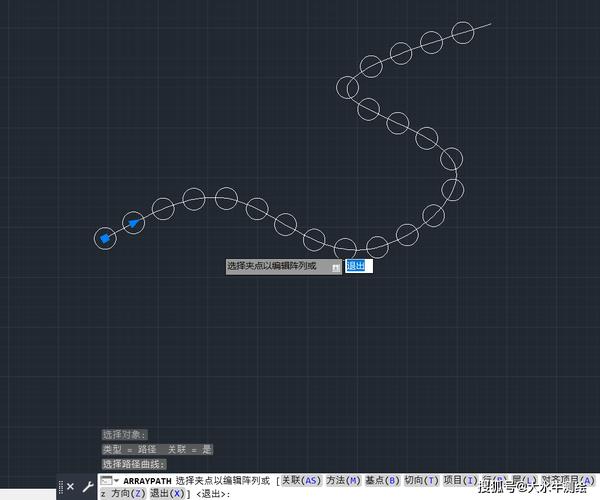Click the highlighted 退出 dynamic input box
600x500 pixels.
(x=358, y=266)
